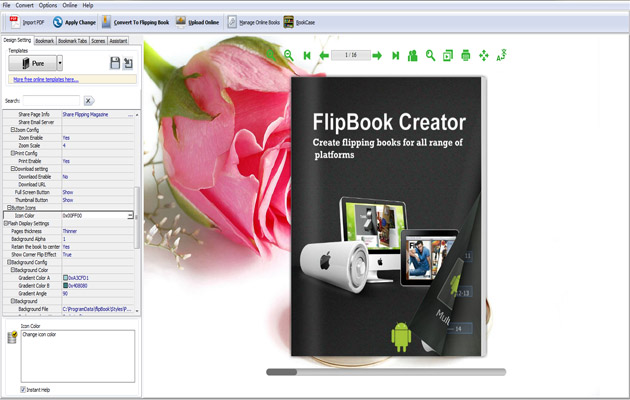Collapse the Background Color group
Image resolution: width=630 pixels, height=400 pixels.
[x=12, y=270]
